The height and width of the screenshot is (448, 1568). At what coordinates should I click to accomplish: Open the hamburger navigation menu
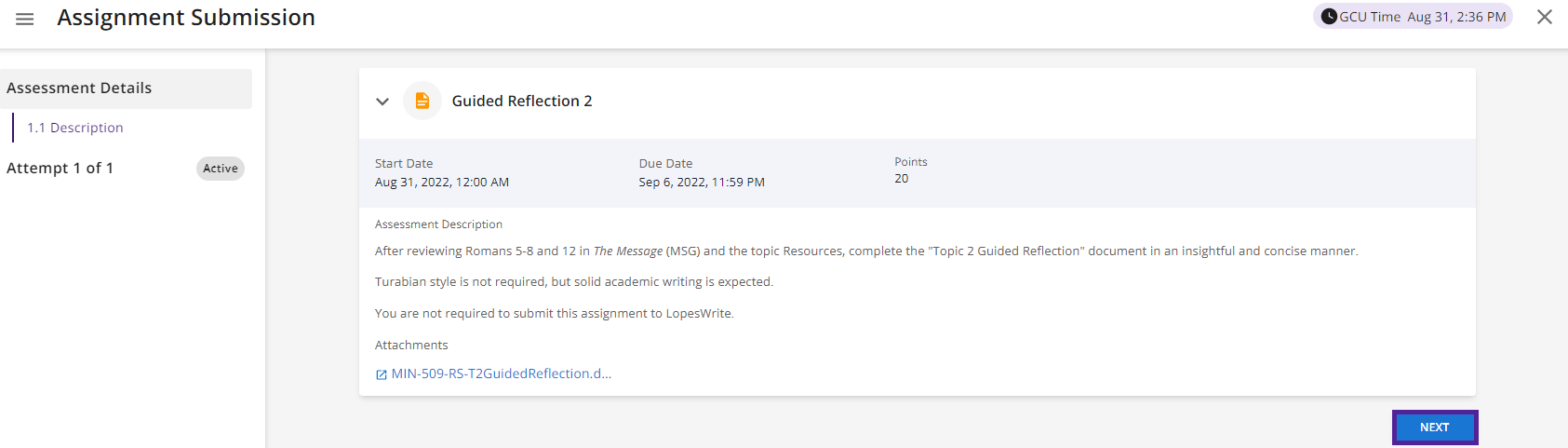point(25,19)
